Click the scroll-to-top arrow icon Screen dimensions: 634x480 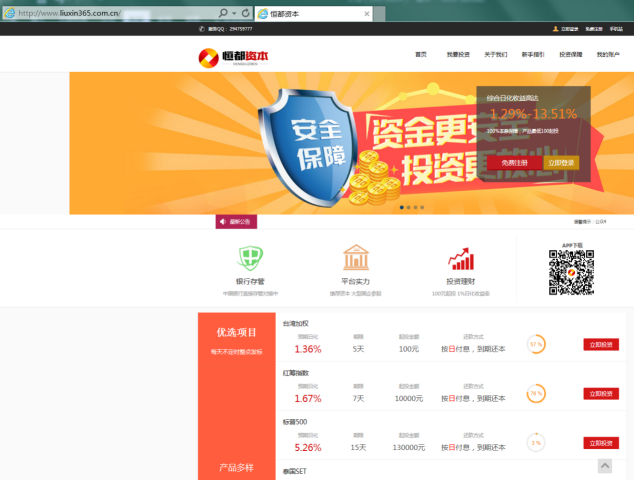605,466
